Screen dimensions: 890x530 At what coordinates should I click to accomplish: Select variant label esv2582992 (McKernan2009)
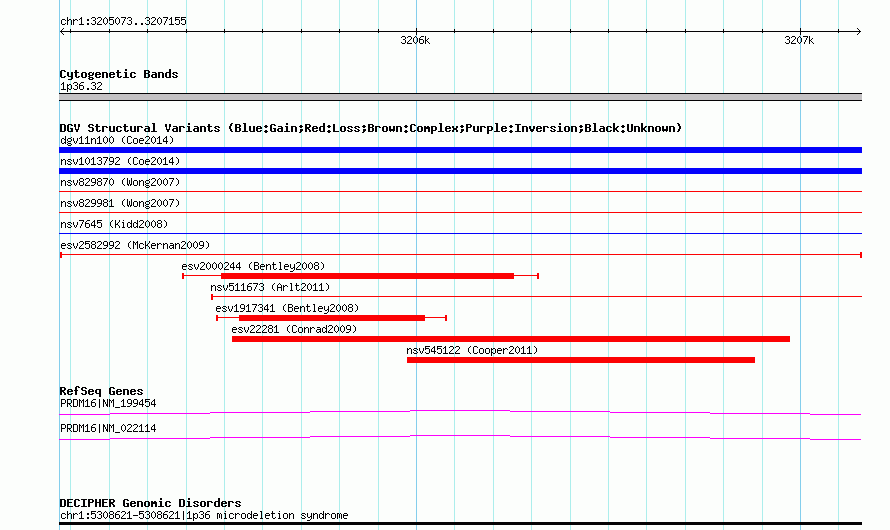click(x=135, y=245)
